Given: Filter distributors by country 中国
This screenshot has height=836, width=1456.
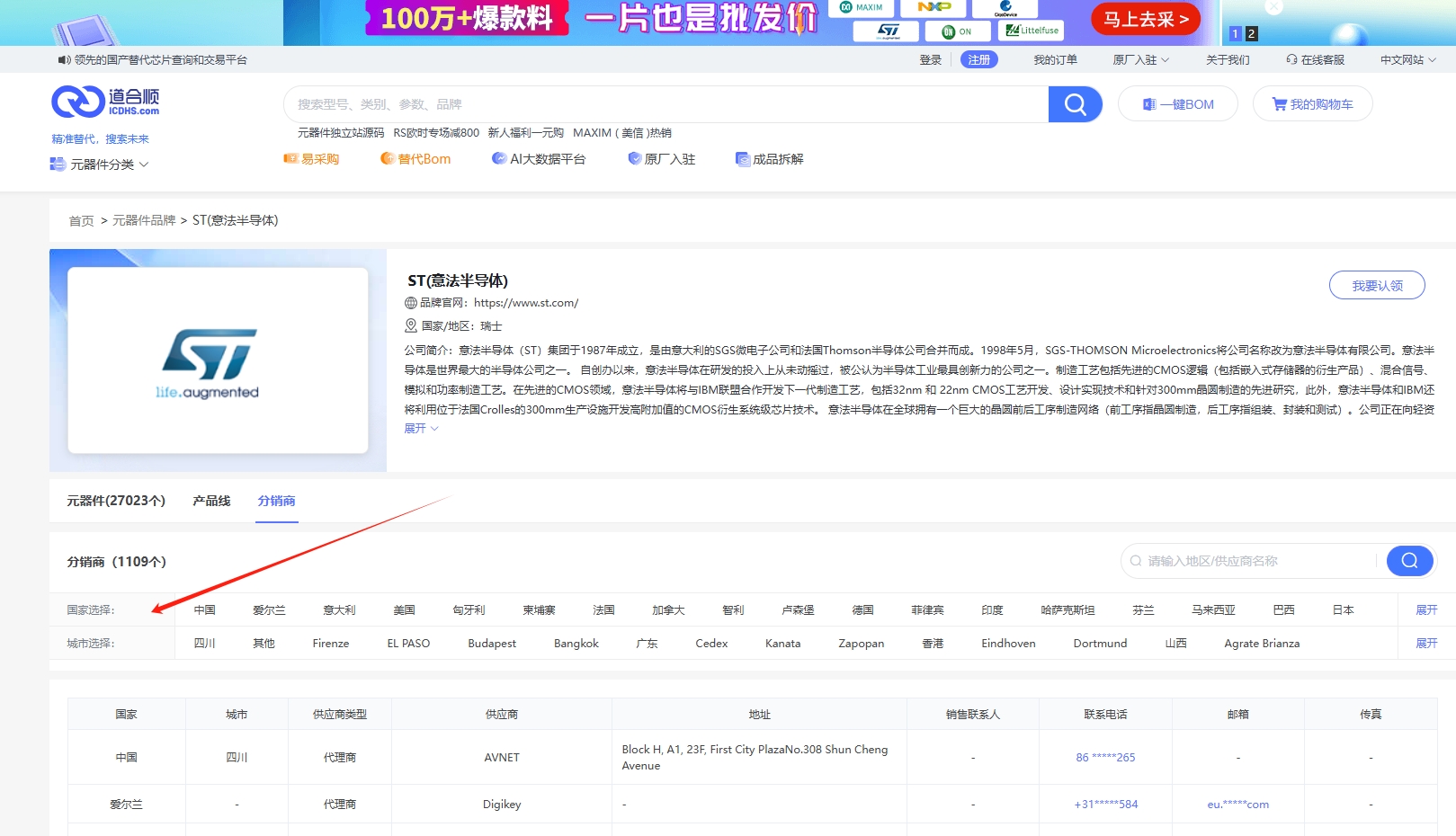Looking at the screenshot, I should click(x=205, y=609).
